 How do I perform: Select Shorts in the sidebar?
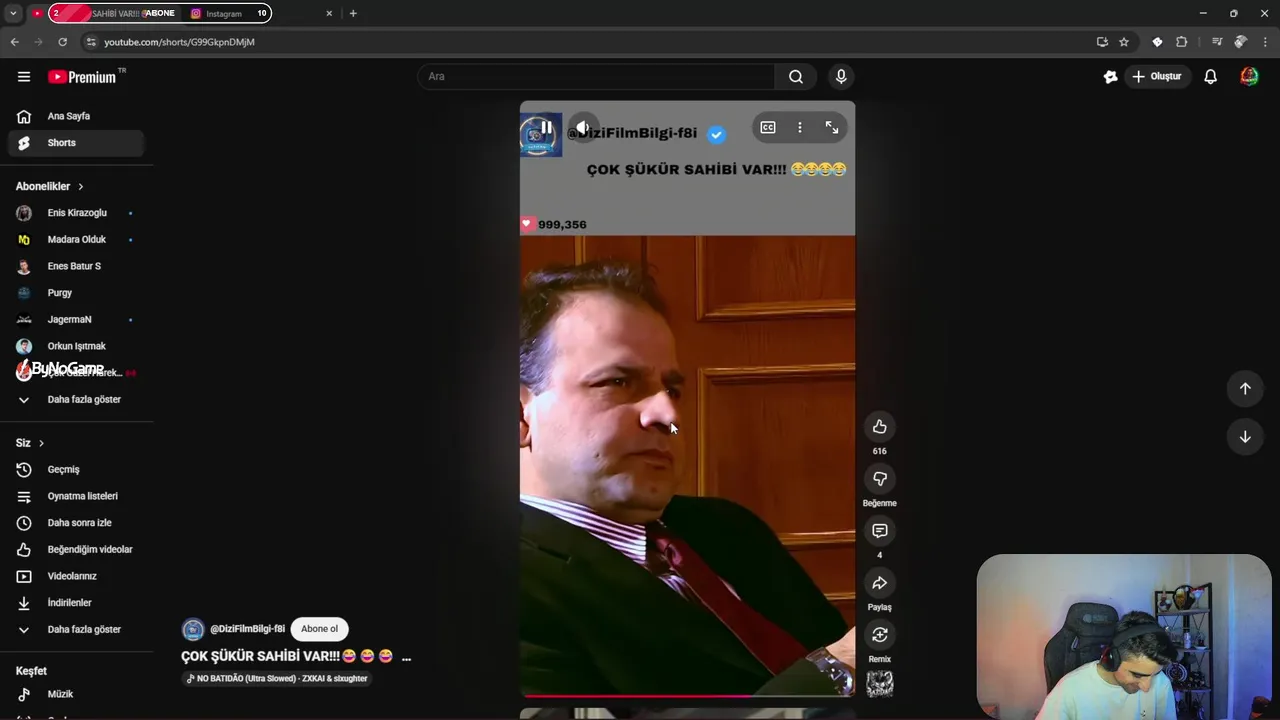click(76, 143)
